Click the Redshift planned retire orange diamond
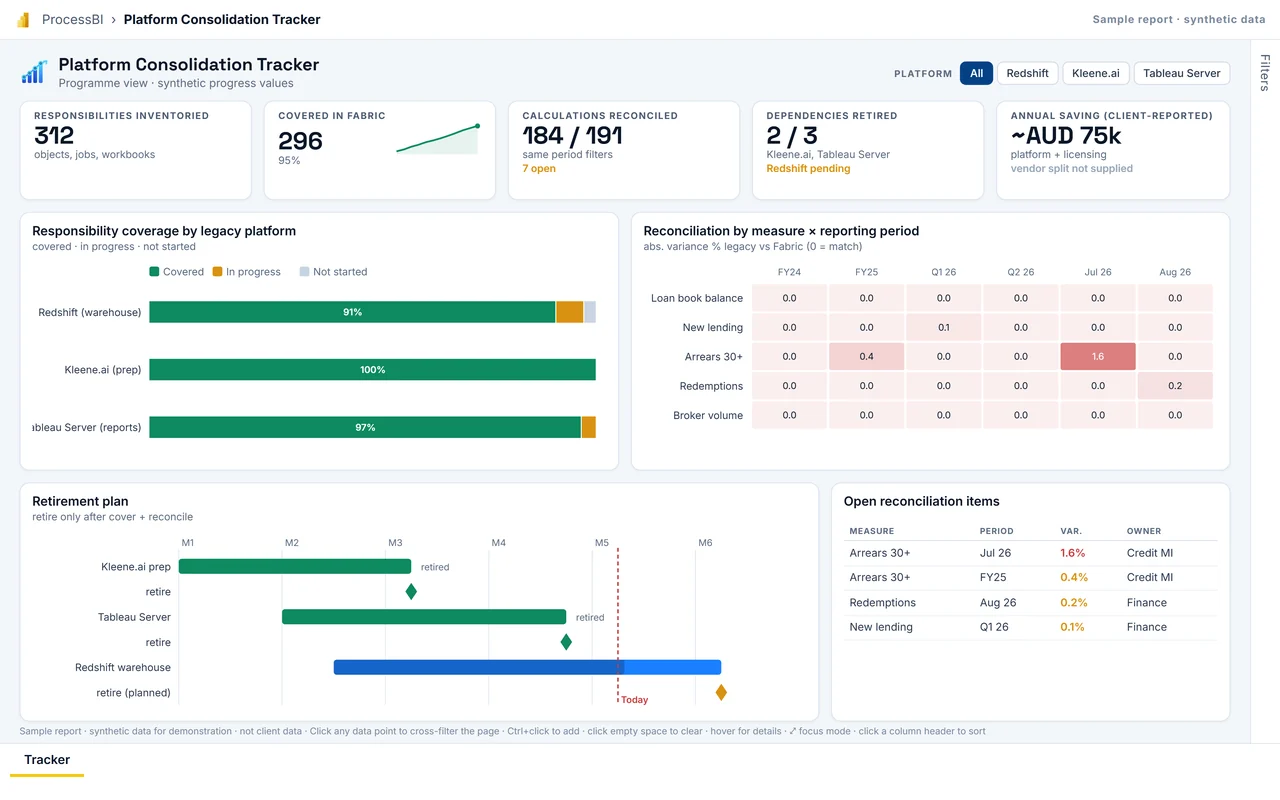This screenshot has height=800, width=1280. coord(720,692)
